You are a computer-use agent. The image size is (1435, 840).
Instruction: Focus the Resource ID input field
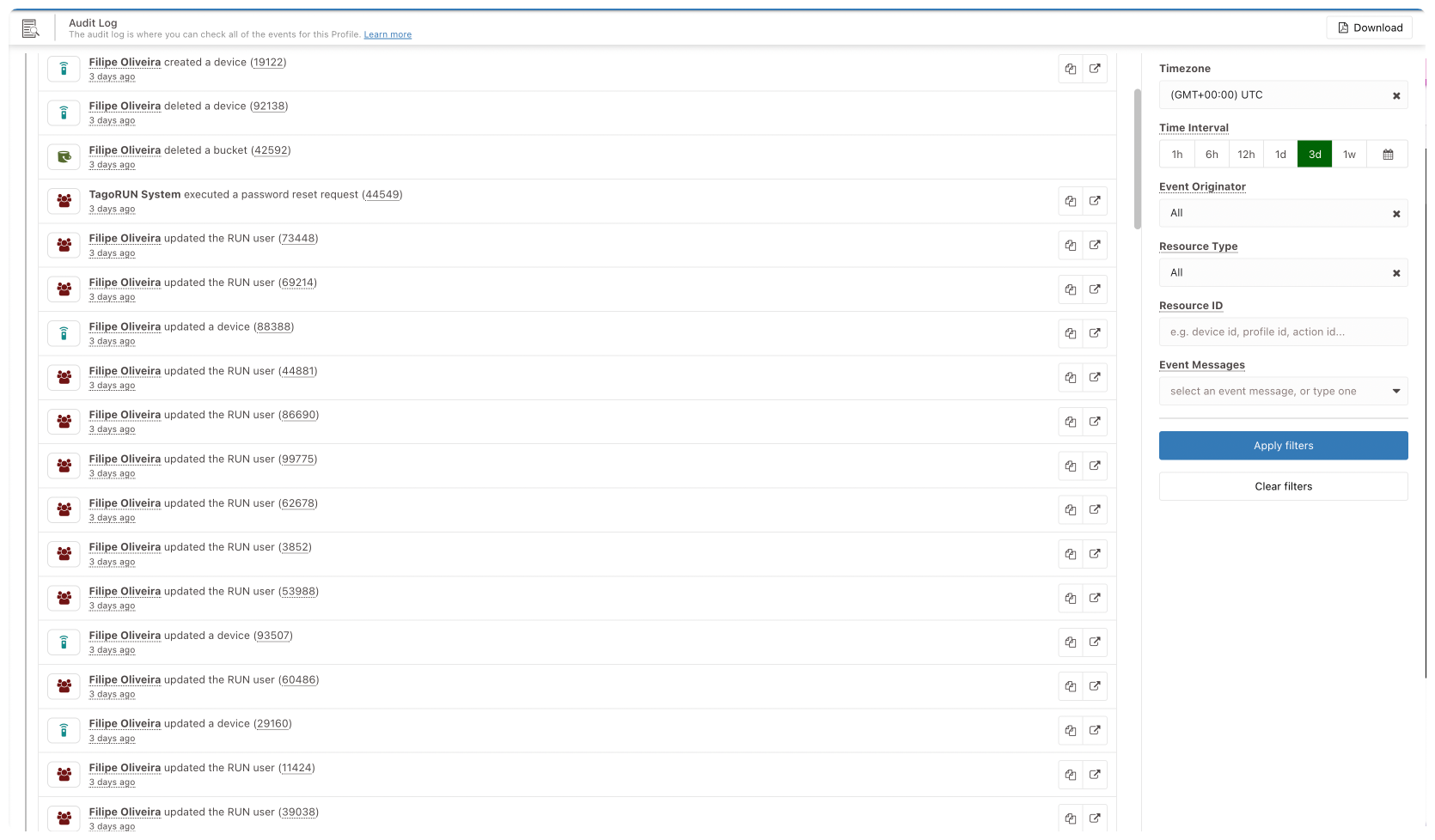(1284, 332)
